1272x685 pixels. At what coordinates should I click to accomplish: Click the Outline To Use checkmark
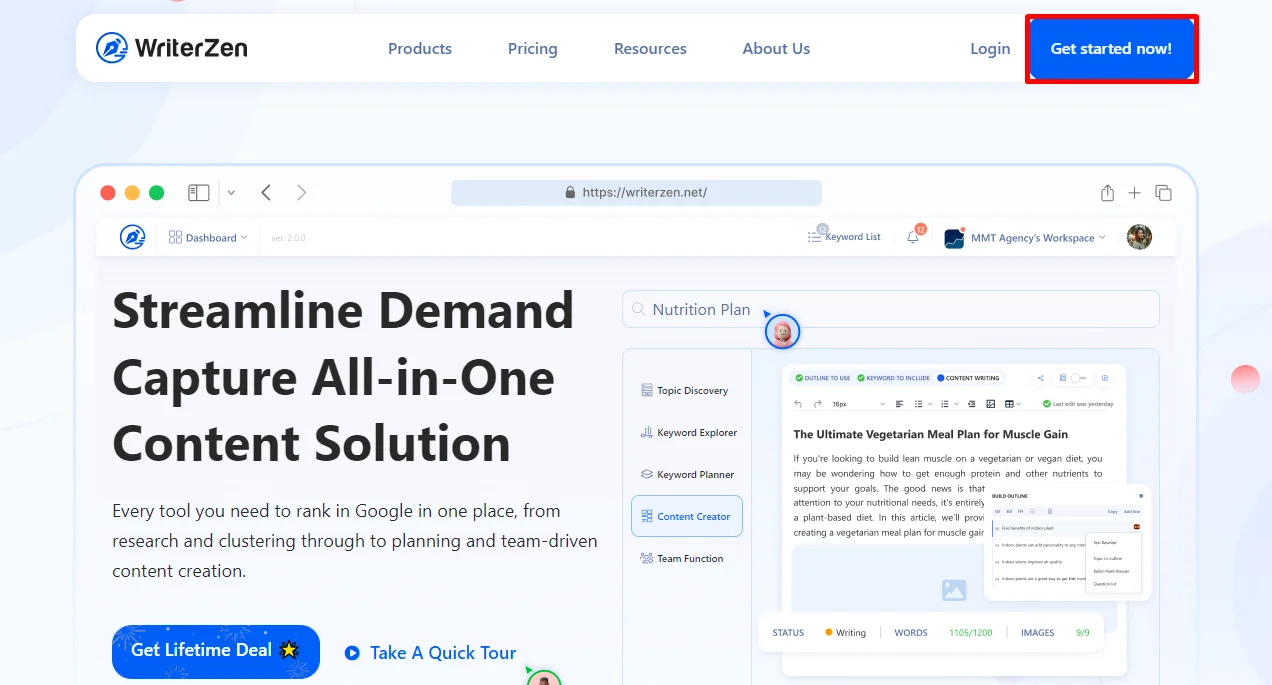pyautogui.click(x=799, y=378)
